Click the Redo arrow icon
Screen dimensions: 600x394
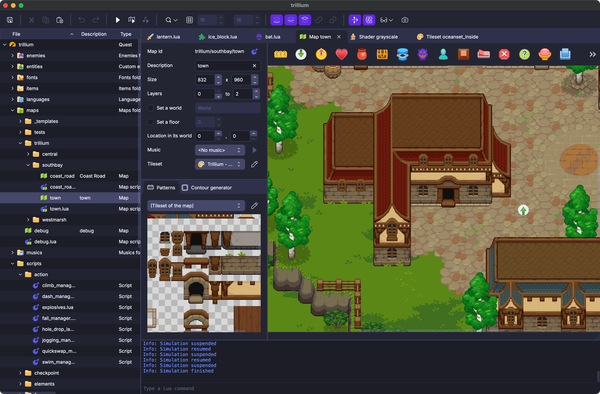96,20
